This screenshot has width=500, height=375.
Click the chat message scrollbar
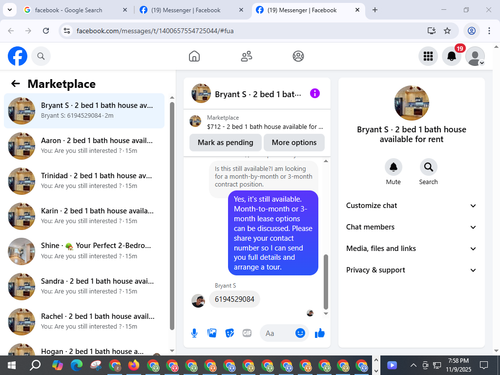[326, 282]
